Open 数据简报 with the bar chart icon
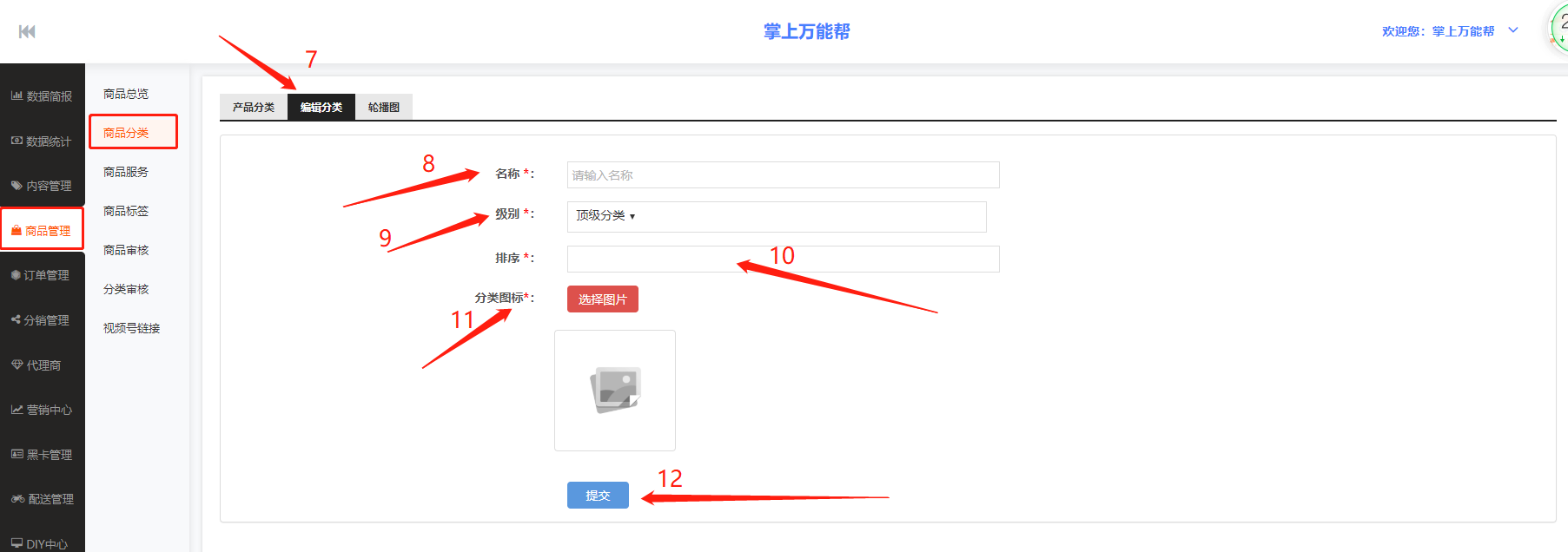 coord(42,96)
